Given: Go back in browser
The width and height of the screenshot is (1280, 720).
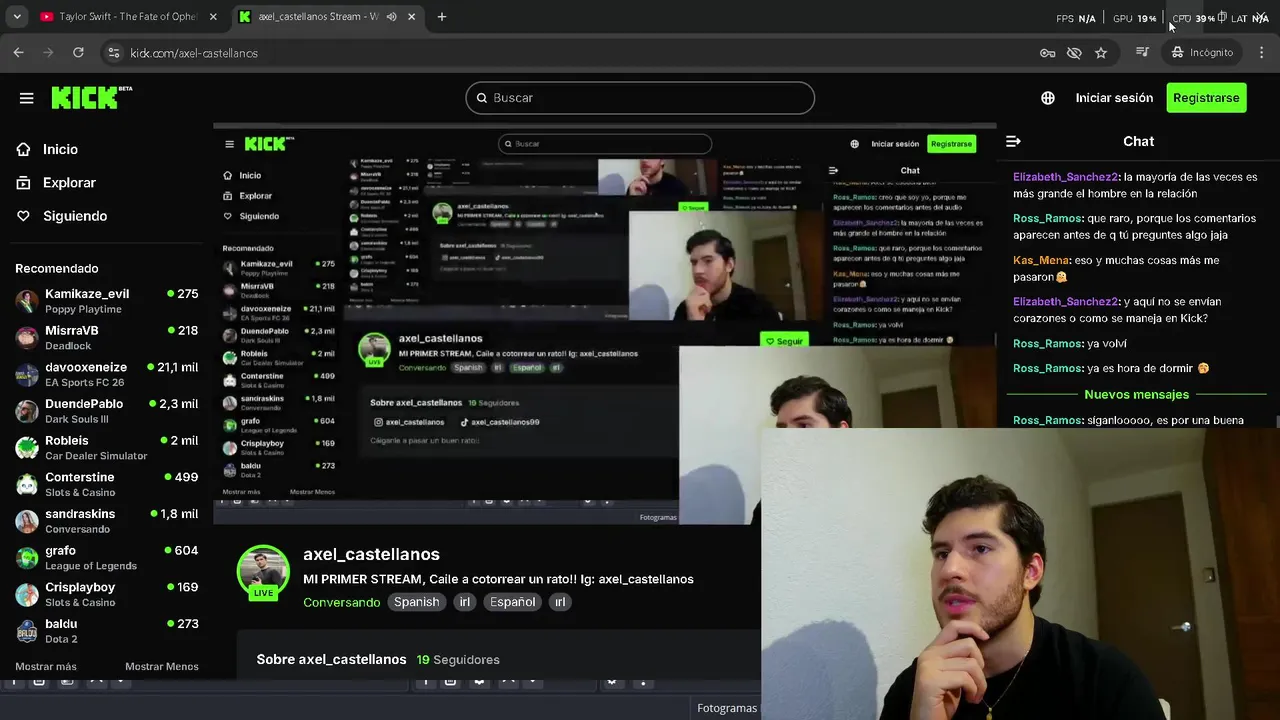Looking at the screenshot, I should 18,53.
